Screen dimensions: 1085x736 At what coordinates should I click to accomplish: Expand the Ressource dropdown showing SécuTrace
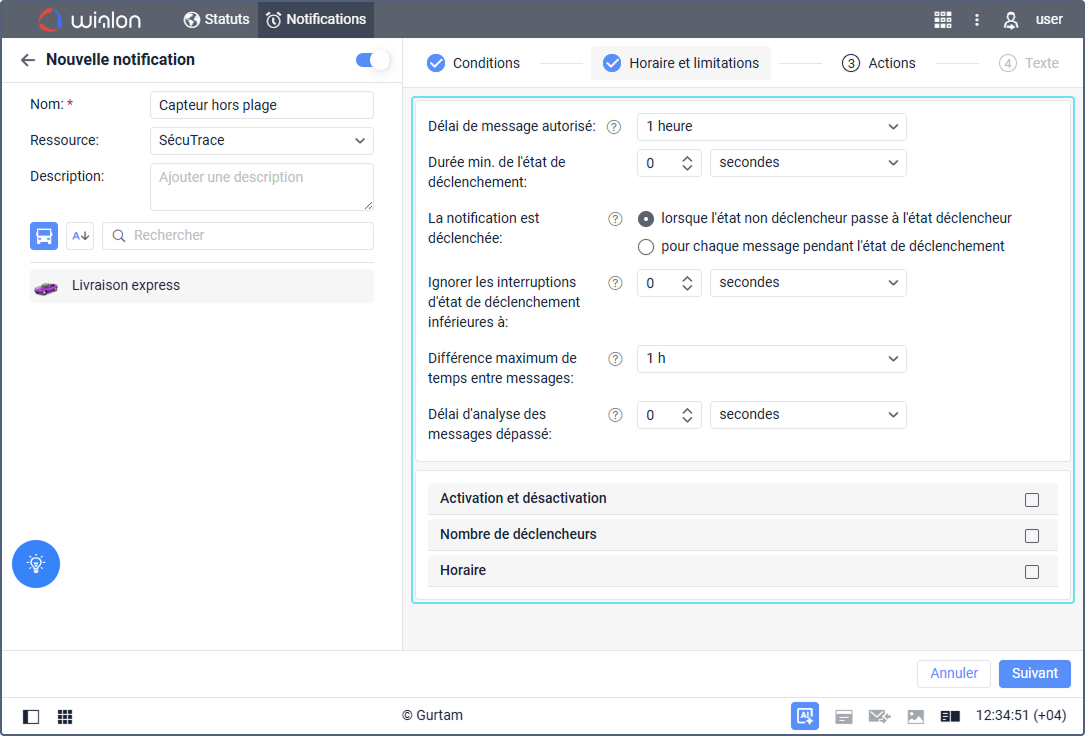point(262,141)
